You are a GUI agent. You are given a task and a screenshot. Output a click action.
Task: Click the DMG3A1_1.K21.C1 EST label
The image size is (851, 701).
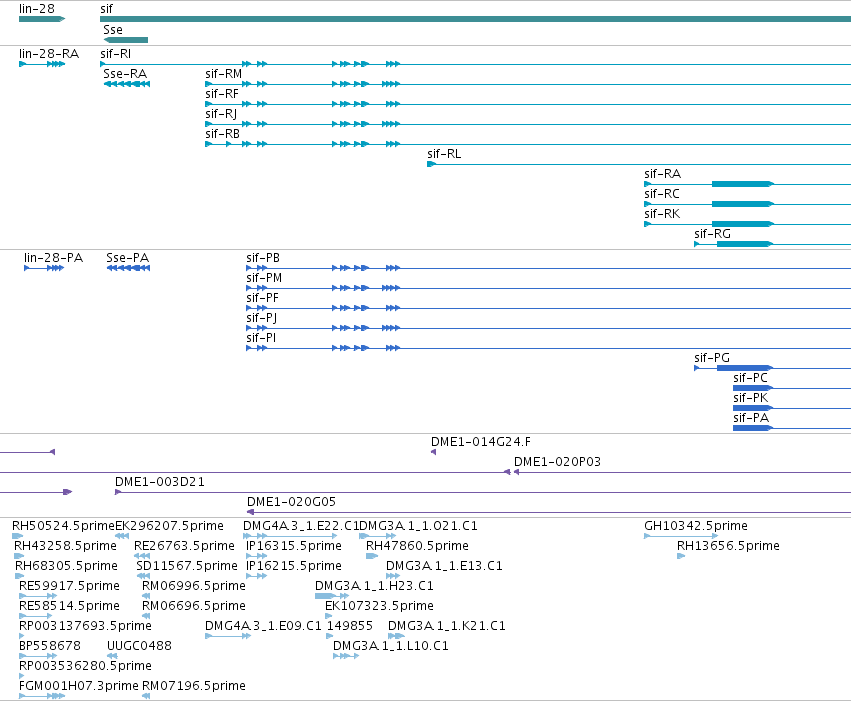(447, 627)
